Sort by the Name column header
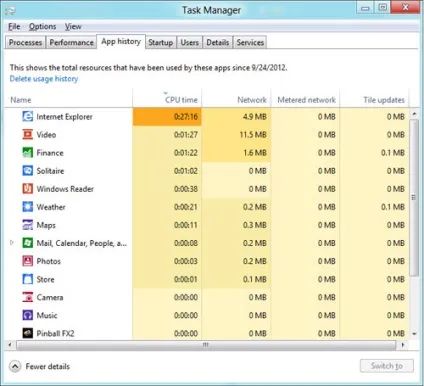This screenshot has height=386, width=424. point(68,99)
